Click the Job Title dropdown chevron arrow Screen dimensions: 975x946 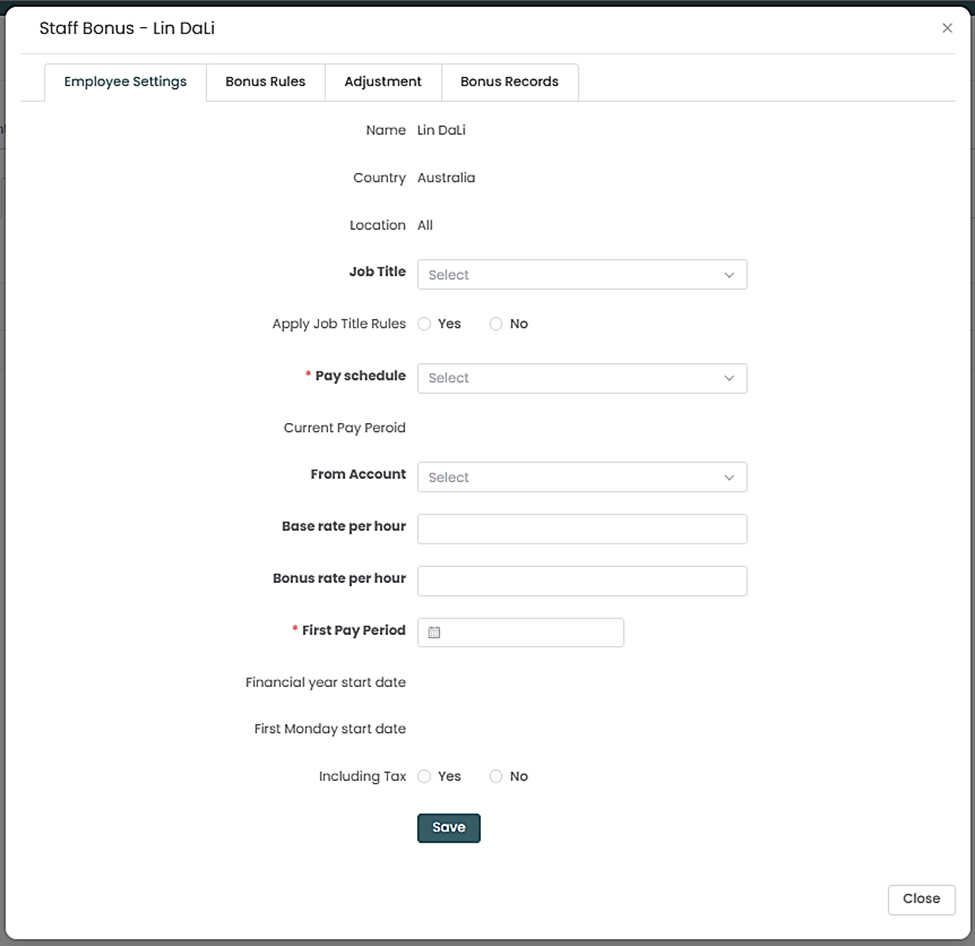(x=729, y=275)
